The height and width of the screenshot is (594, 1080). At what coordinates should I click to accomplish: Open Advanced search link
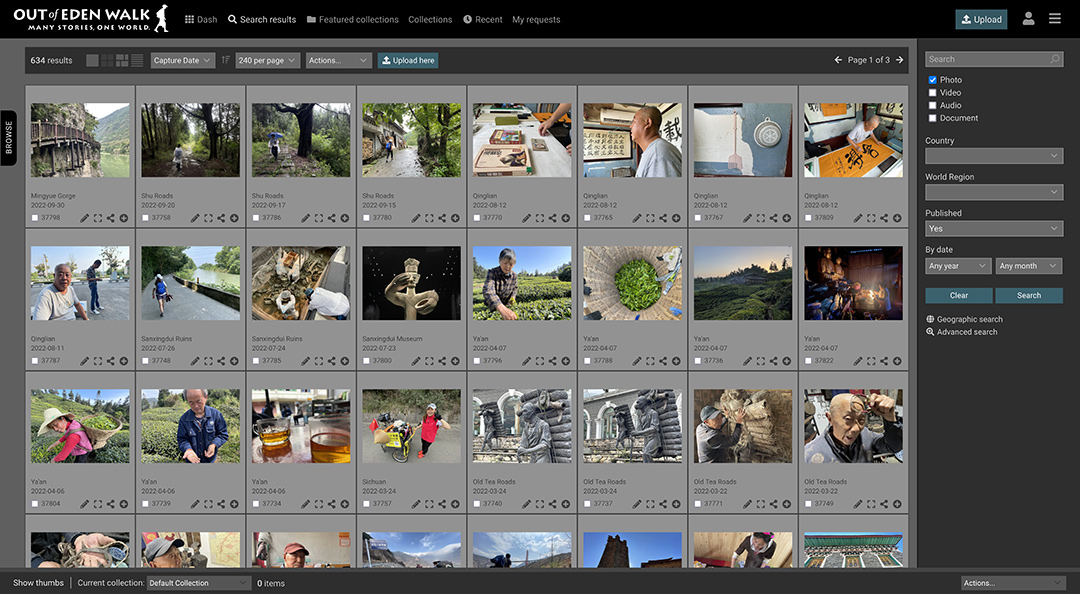(962, 331)
